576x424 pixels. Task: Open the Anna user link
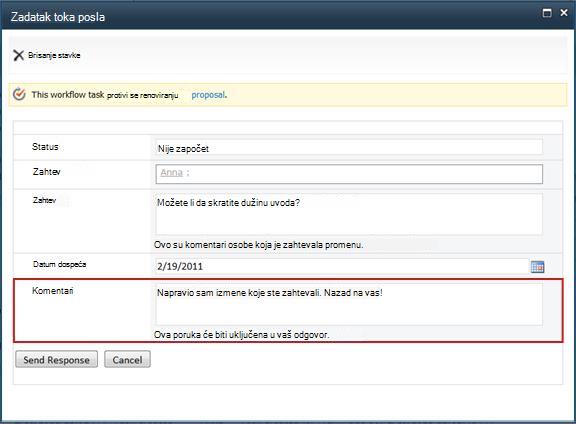coord(171,172)
